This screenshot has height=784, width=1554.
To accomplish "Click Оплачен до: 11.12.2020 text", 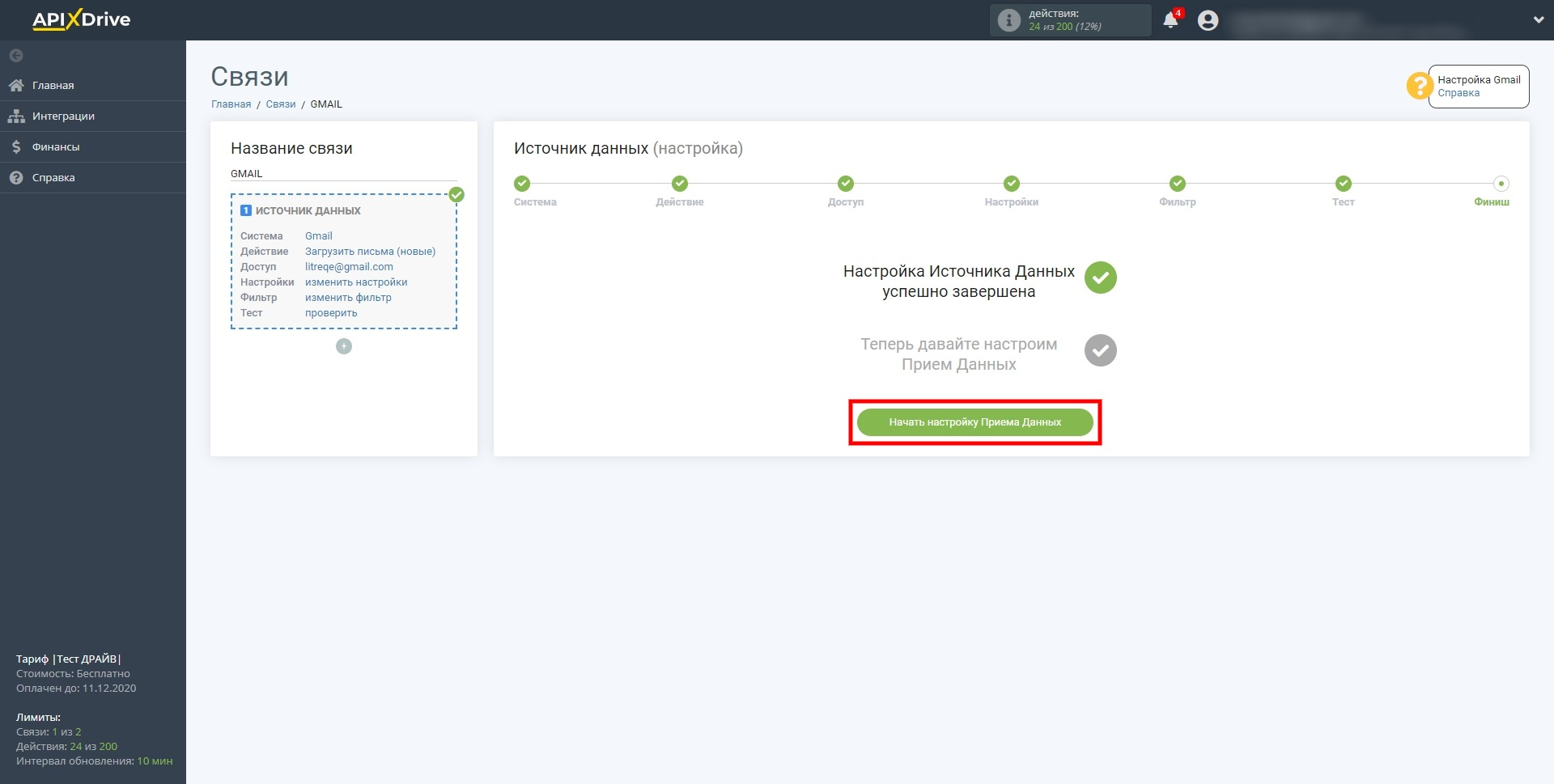I will (76, 689).
